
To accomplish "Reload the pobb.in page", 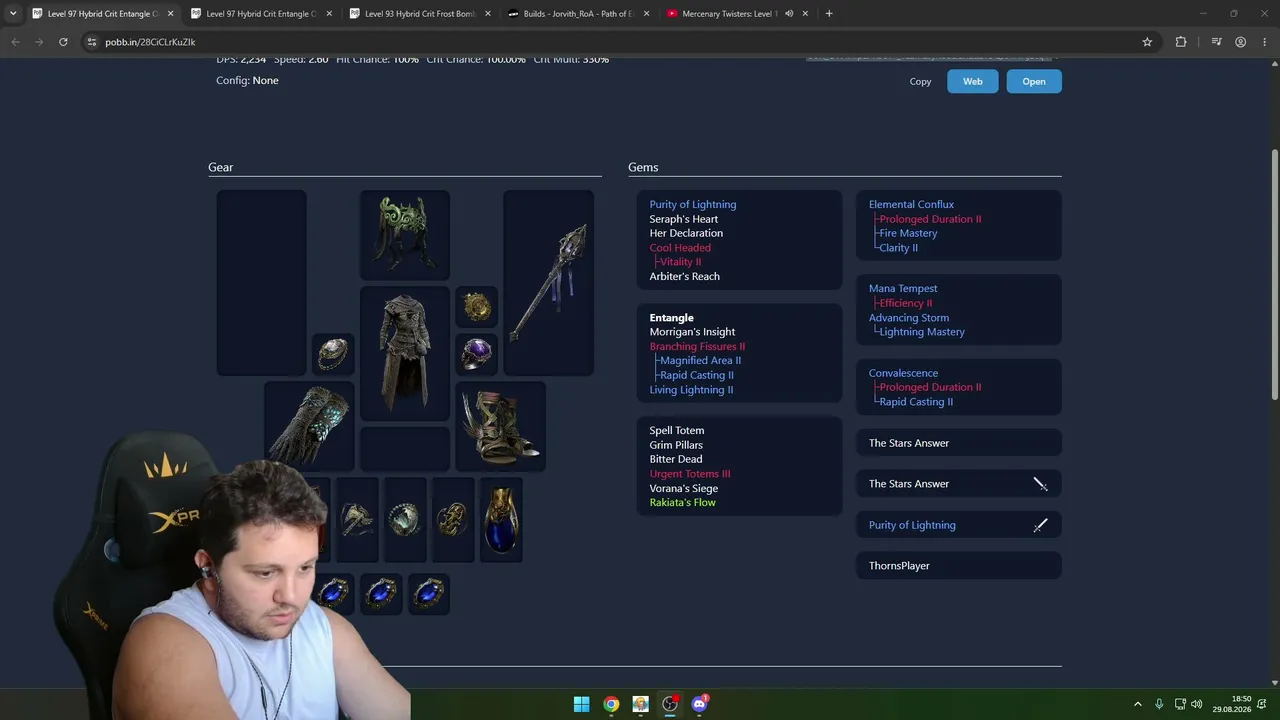I will [x=63, y=42].
